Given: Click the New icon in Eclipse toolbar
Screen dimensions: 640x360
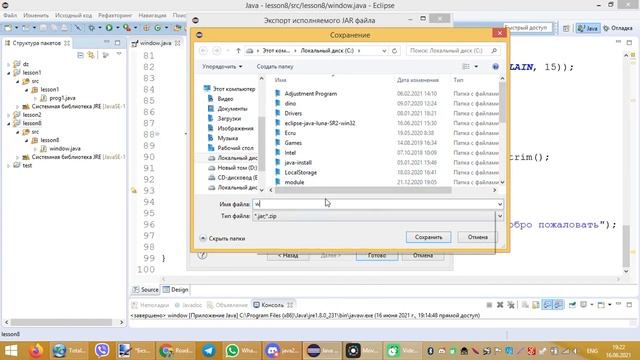Looking at the screenshot, I should pyautogui.click(x=7, y=28).
